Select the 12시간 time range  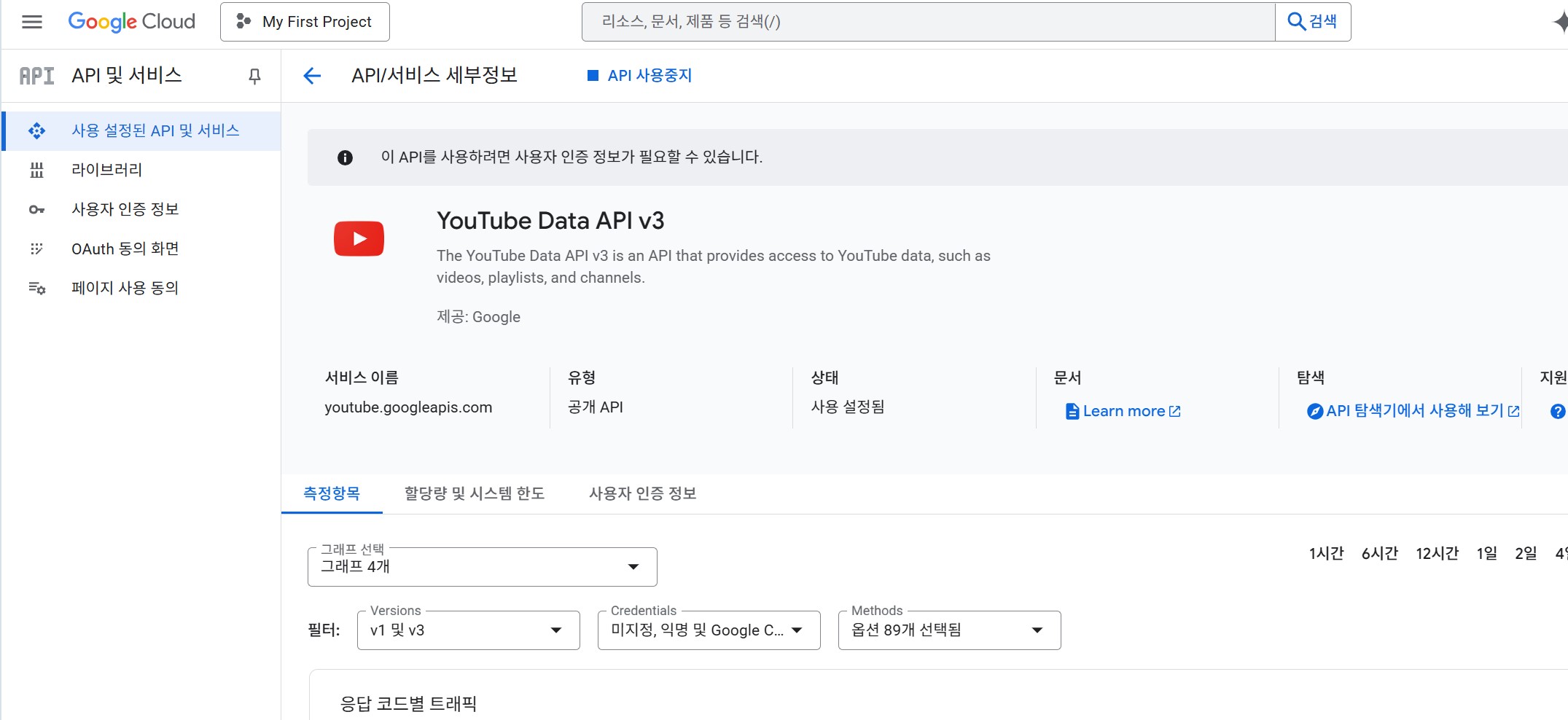point(1438,554)
